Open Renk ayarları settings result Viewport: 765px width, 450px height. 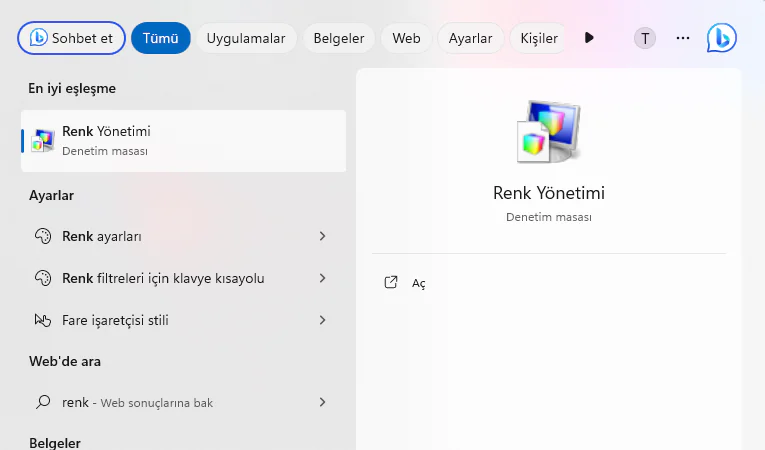(x=183, y=236)
